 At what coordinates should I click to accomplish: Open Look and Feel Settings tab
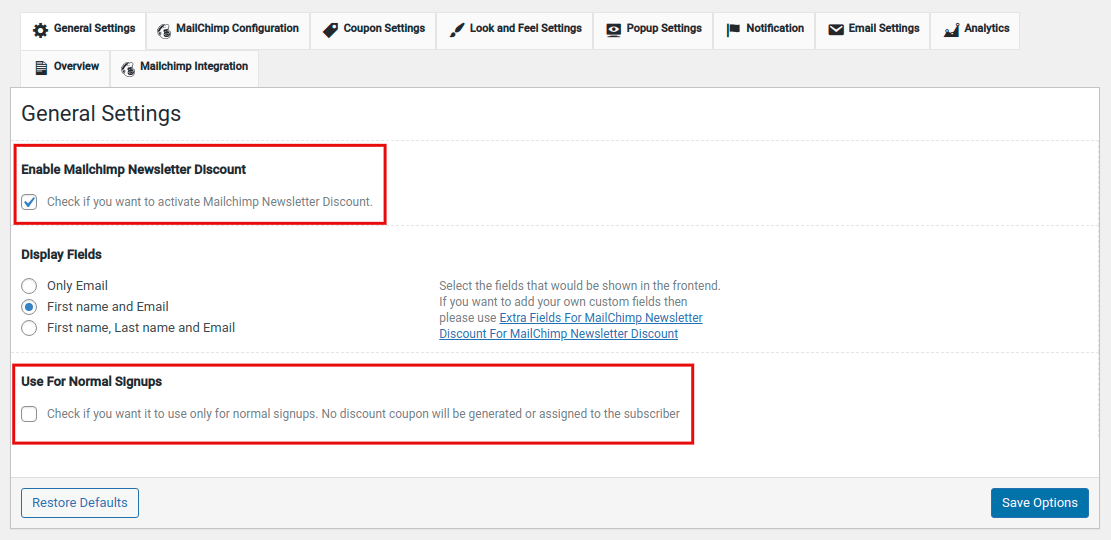(x=514, y=30)
